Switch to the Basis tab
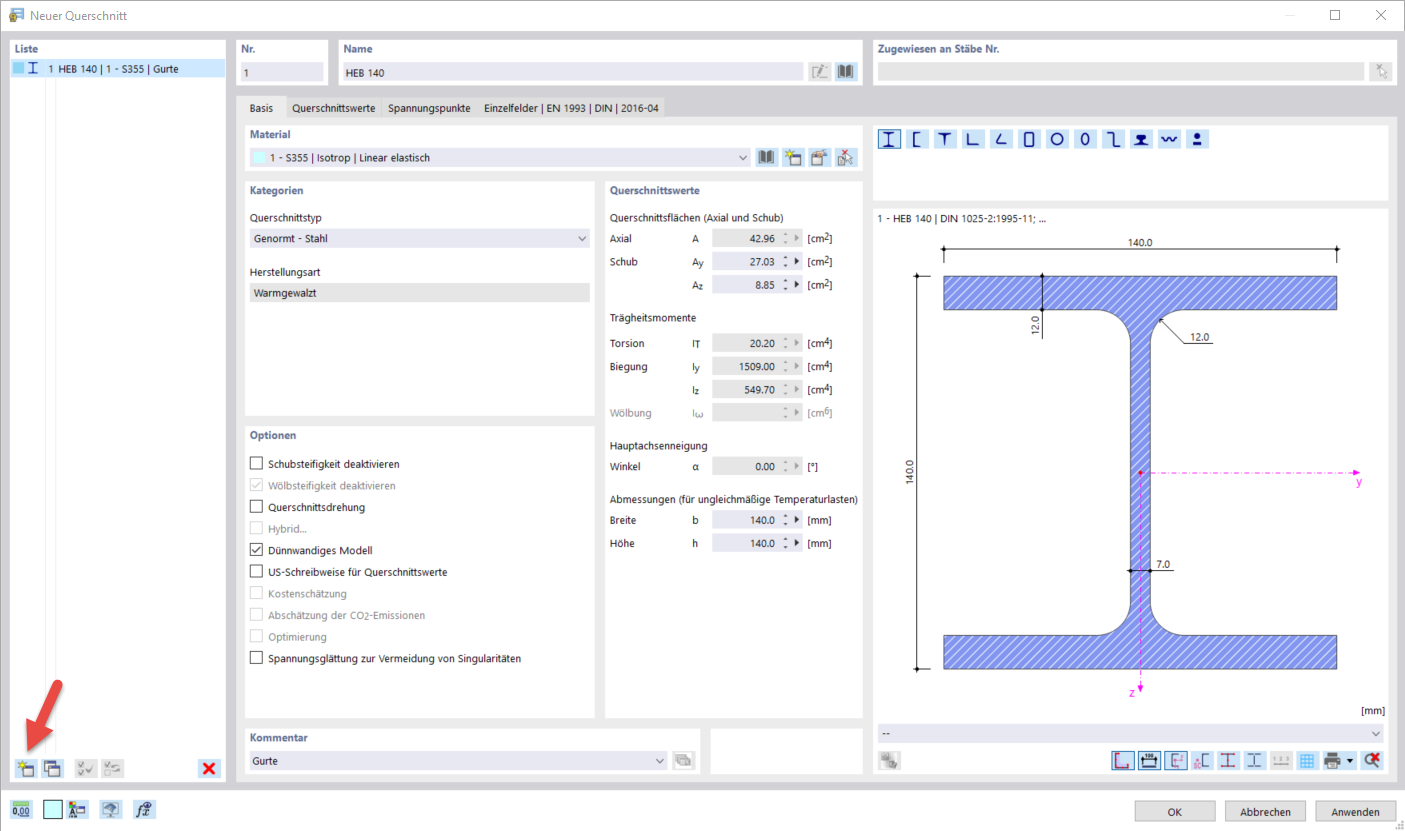The width and height of the screenshot is (1405, 831). coord(261,108)
